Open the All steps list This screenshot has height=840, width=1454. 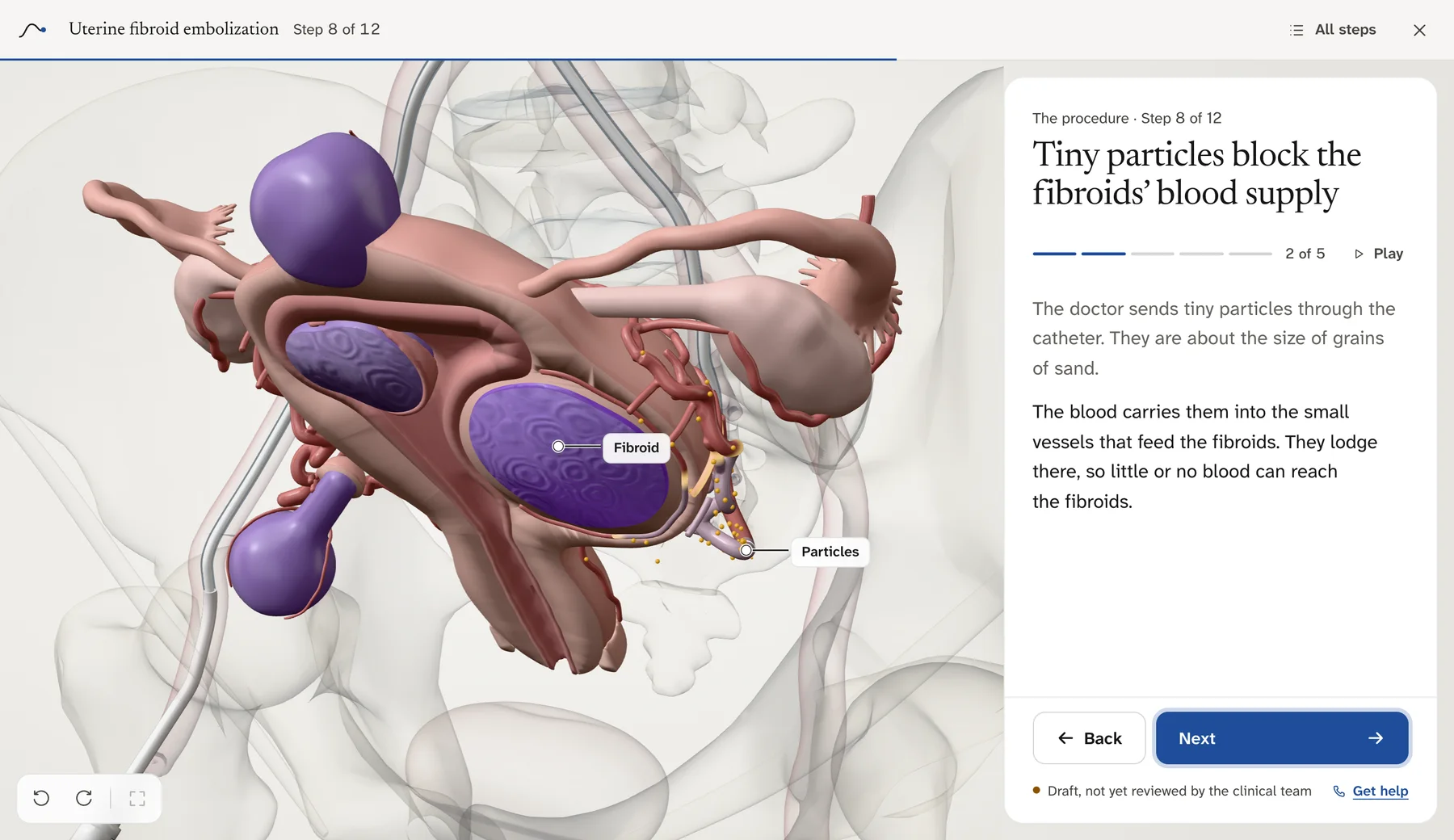tap(1333, 30)
